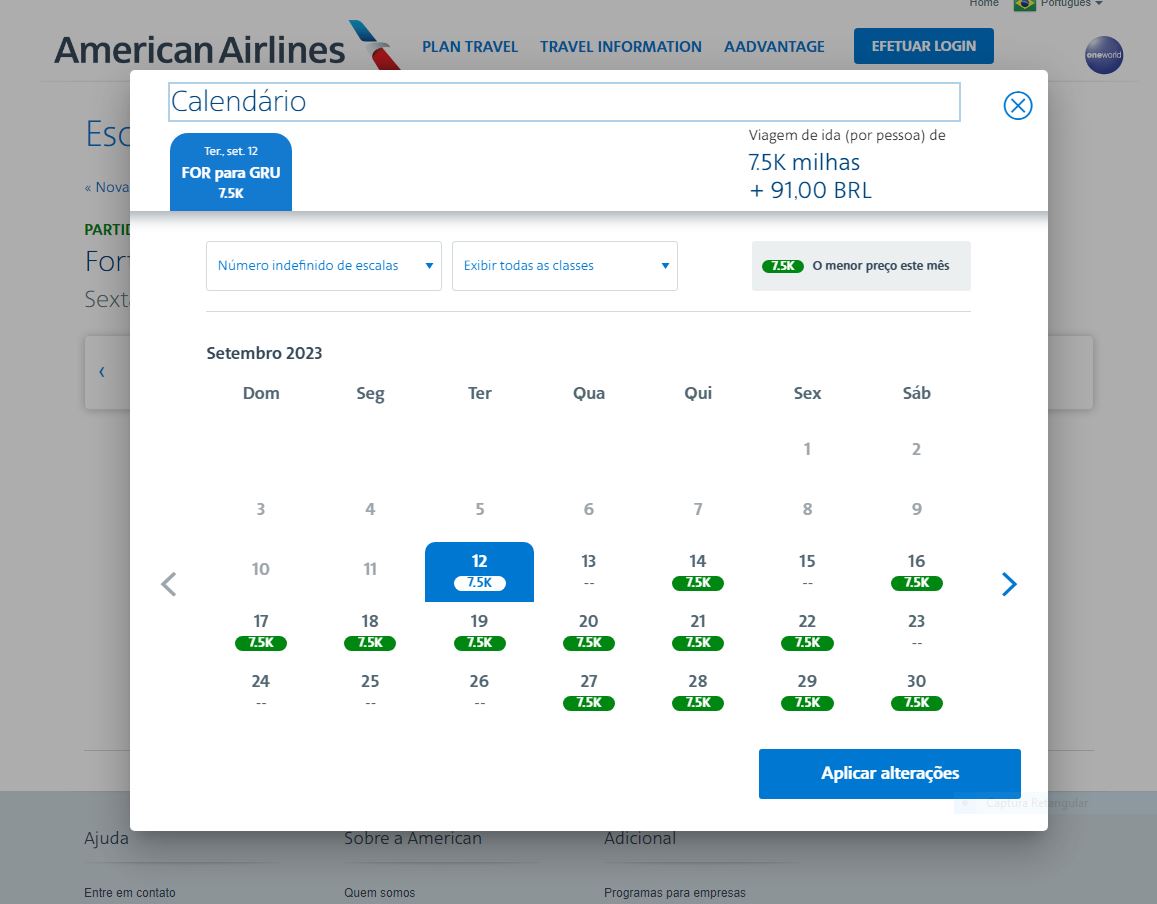Click the EFETUAR LOGIN button

[x=923, y=46]
